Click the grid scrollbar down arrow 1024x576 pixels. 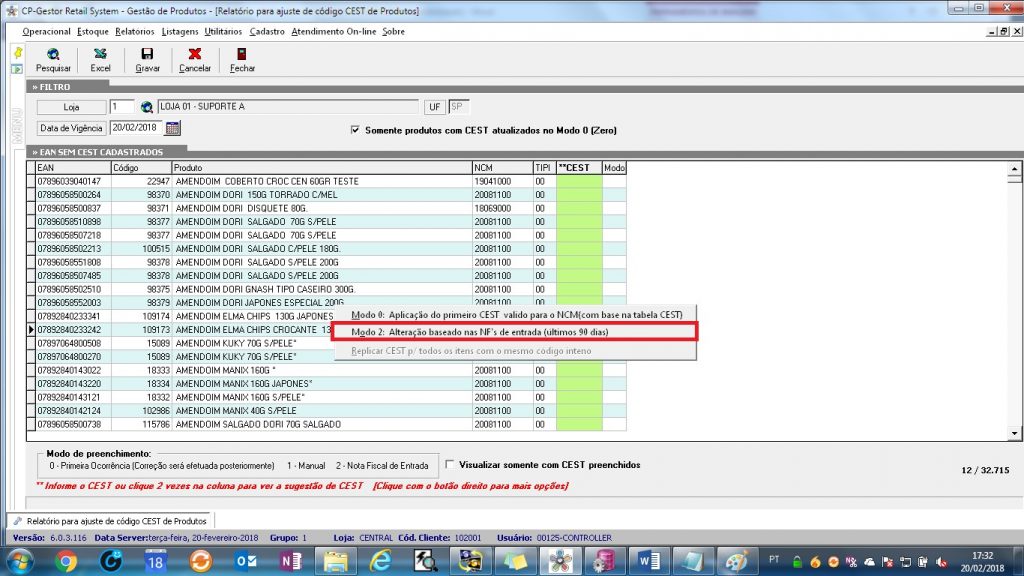click(1015, 432)
